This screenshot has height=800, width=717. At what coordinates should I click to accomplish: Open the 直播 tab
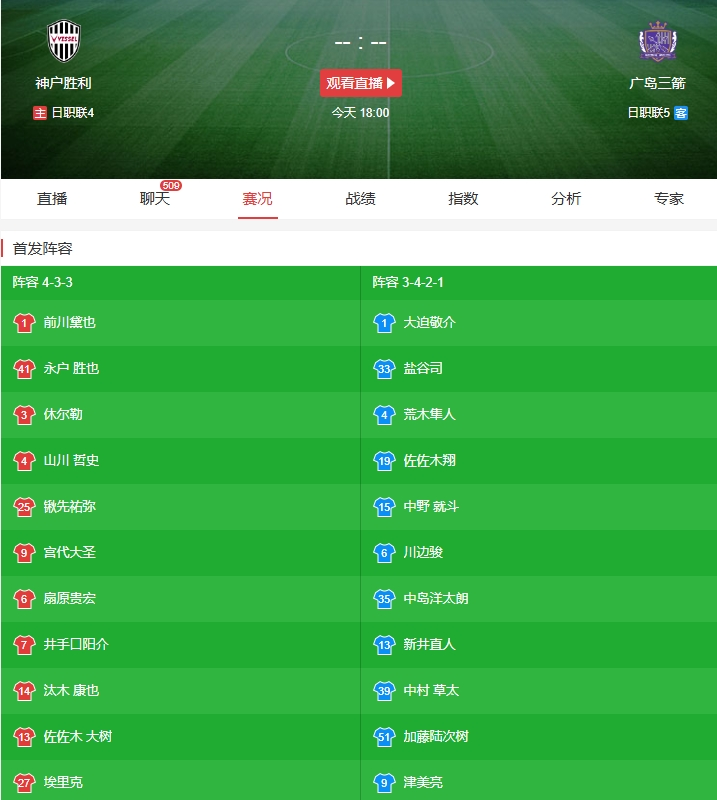coord(52,199)
